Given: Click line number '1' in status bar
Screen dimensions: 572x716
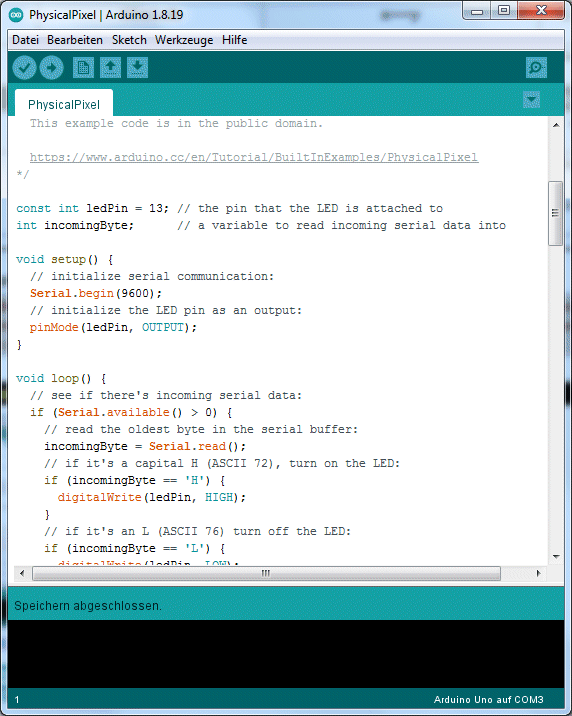Looking at the screenshot, I should tap(17, 700).
